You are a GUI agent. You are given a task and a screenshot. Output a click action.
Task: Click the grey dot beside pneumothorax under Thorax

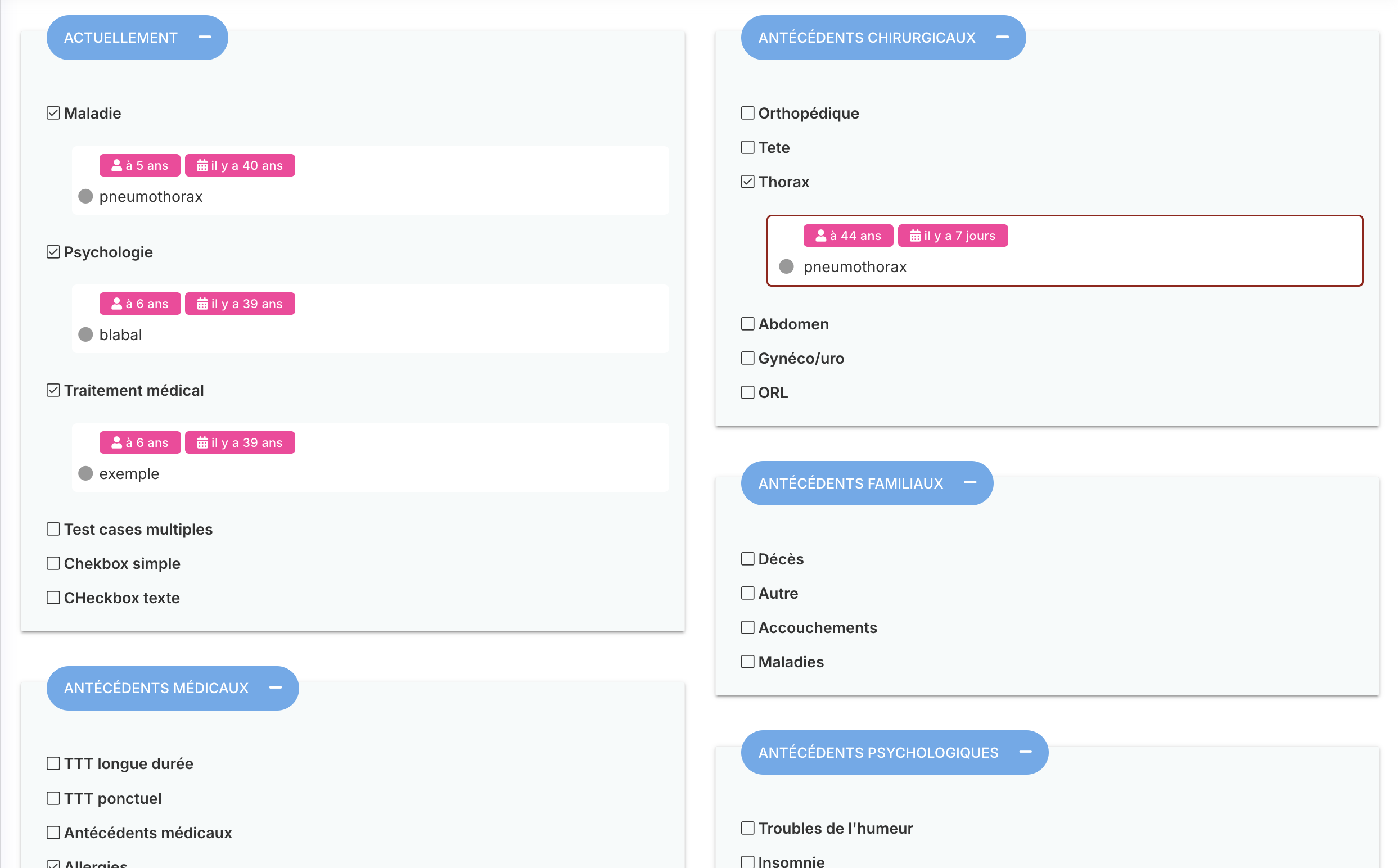click(786, 267)
